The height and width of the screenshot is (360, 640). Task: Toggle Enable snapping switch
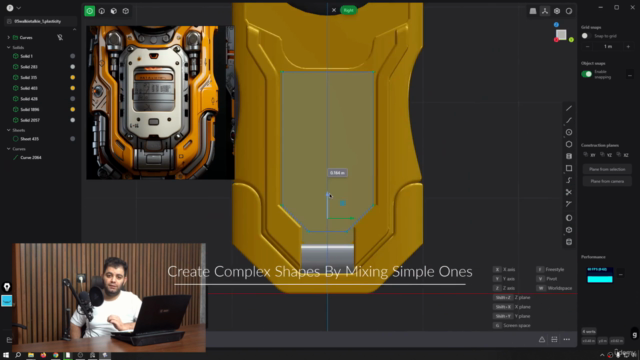pos(587,74)
